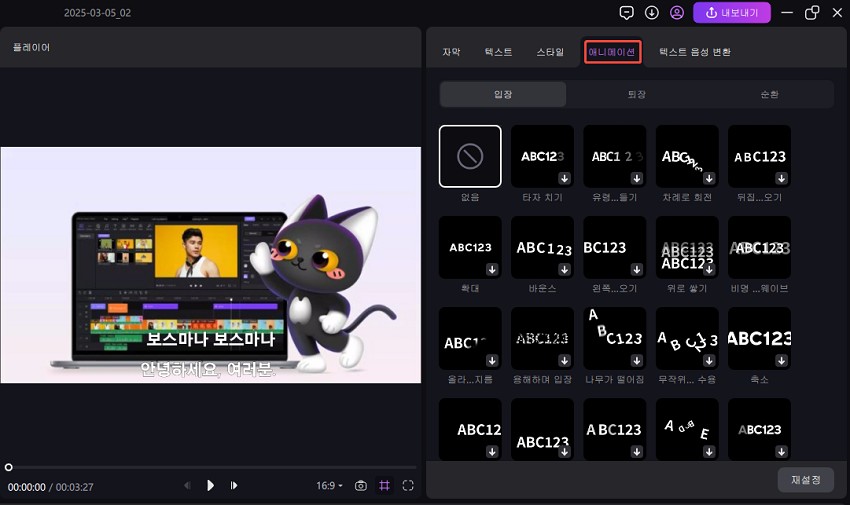This screenshot has height=505, width=850.
Task: Toggle the grid guide overlay icon
Action: (x=384, y=485)
